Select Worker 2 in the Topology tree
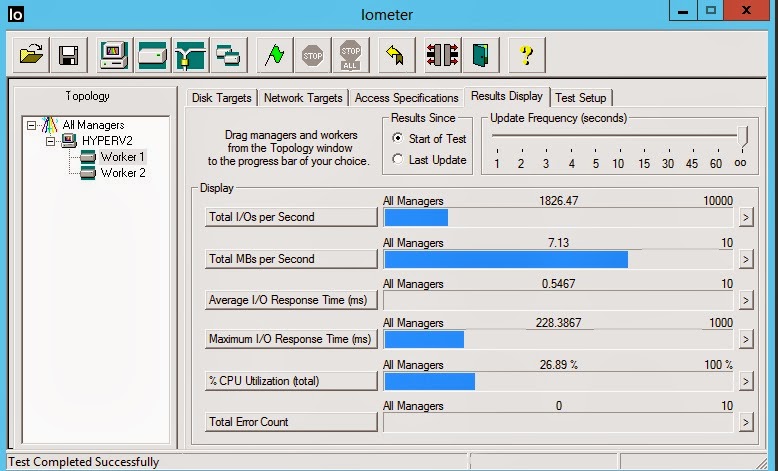Image resolution: width=778 pixels, height=471 pixels. coord(122,173)
